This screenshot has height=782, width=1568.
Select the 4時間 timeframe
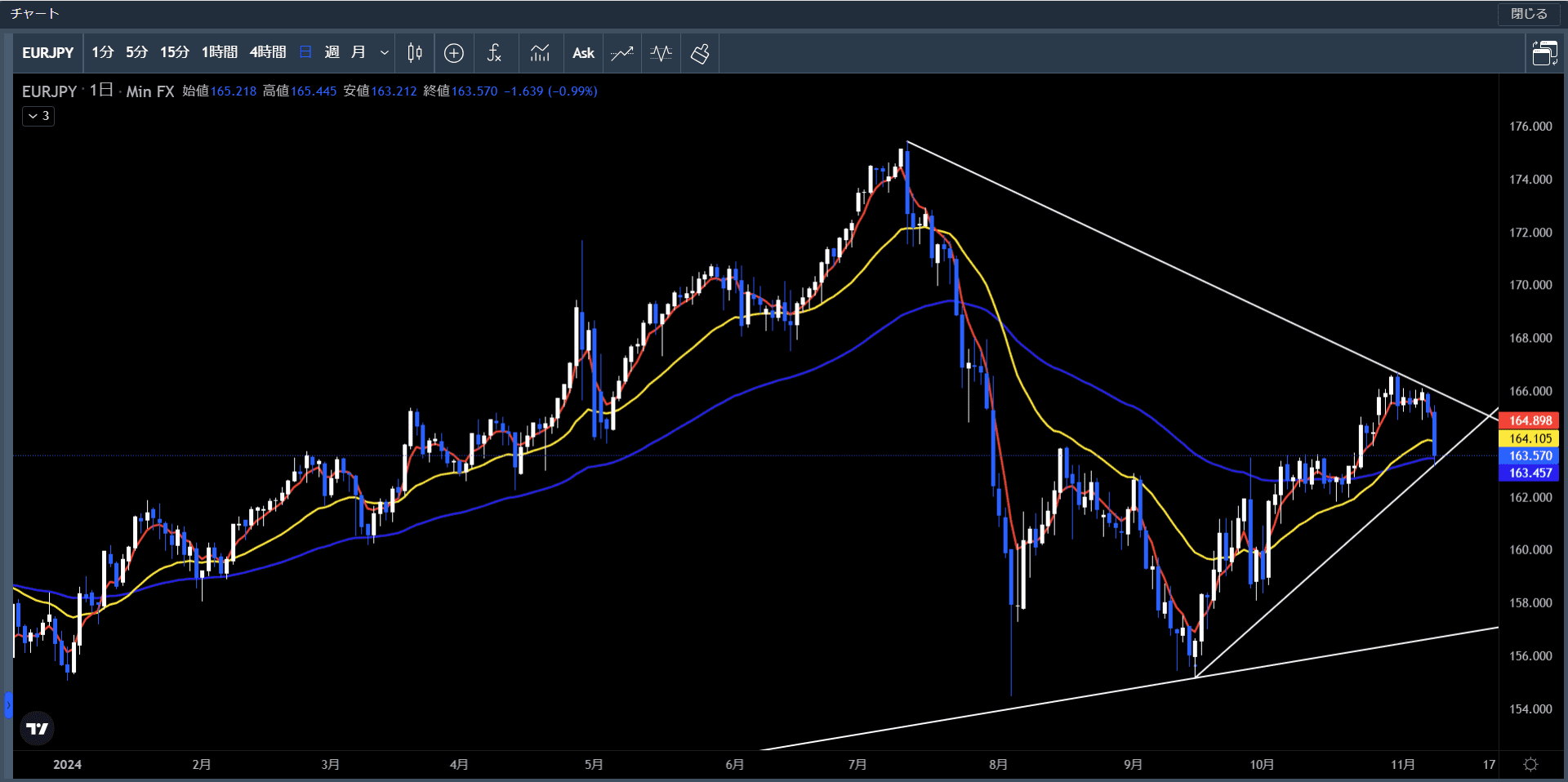(268, 53)
